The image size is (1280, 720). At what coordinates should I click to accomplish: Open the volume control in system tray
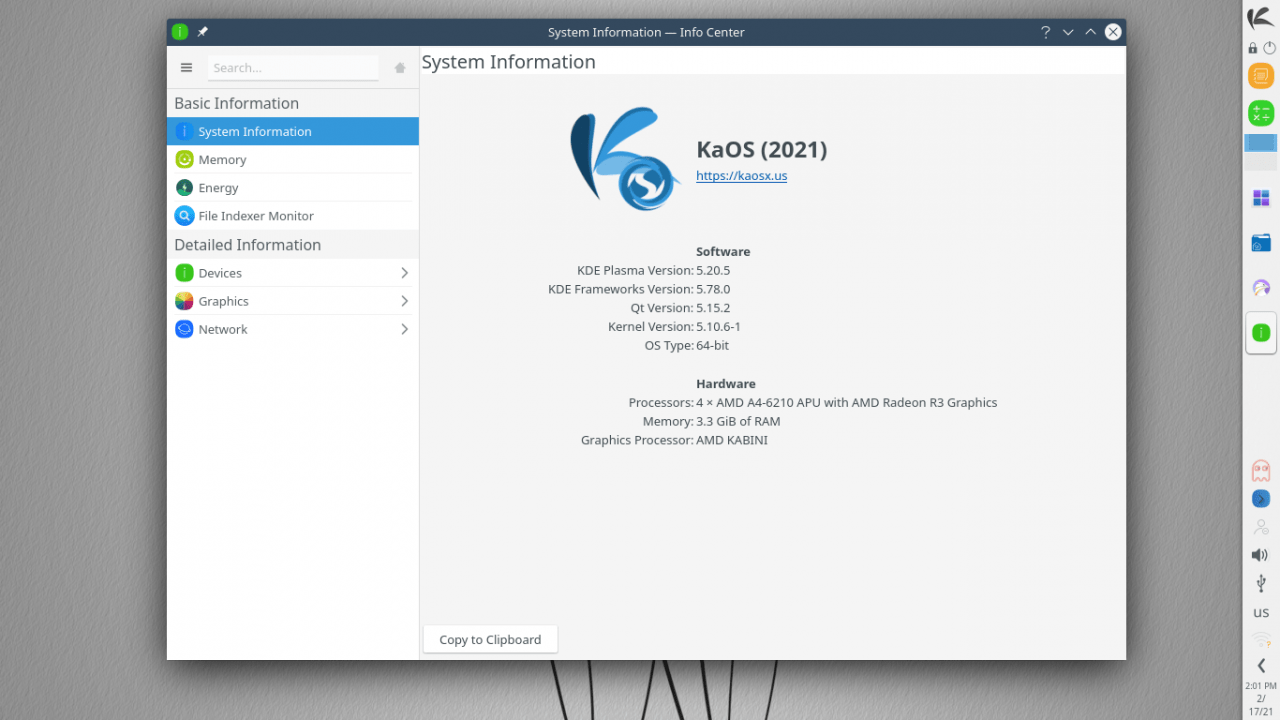[1260, 555]
